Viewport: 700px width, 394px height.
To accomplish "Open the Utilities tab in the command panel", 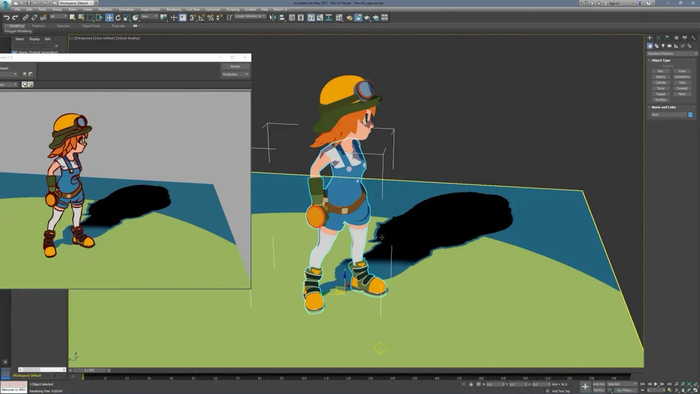I will coord(693,38).
